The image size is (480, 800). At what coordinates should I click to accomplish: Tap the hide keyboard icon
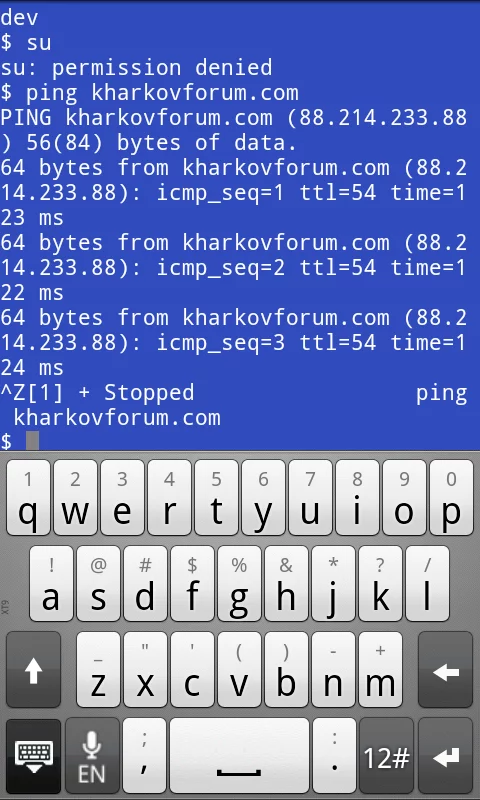pyautogui.click(x=33, y=755)
